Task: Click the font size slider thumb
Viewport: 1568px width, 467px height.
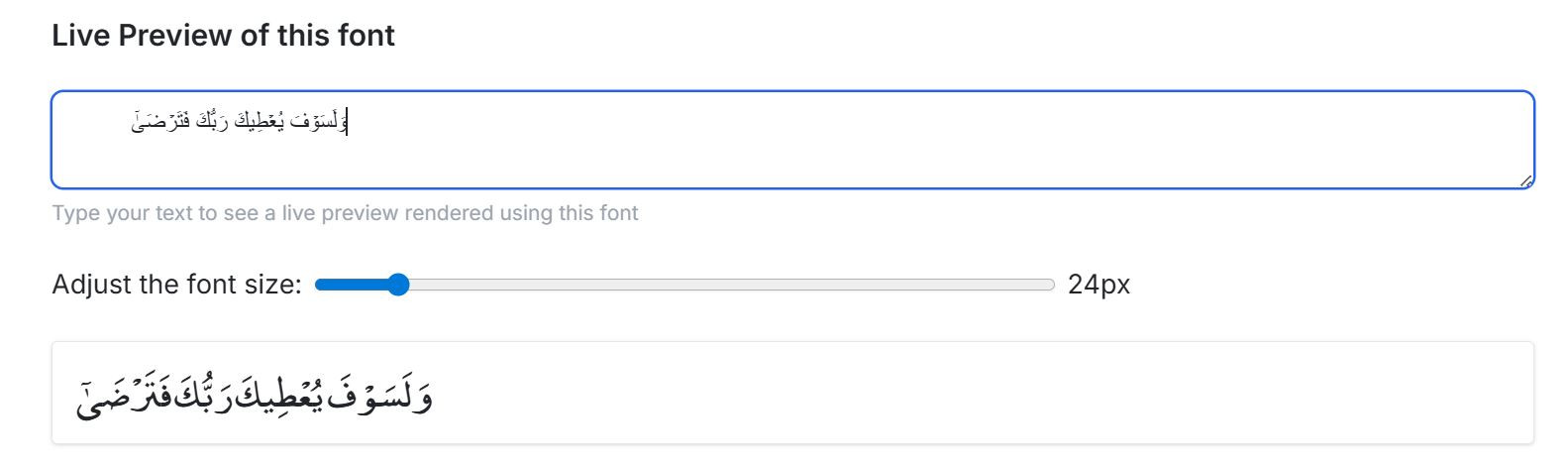Action: [x=397, y=286]
